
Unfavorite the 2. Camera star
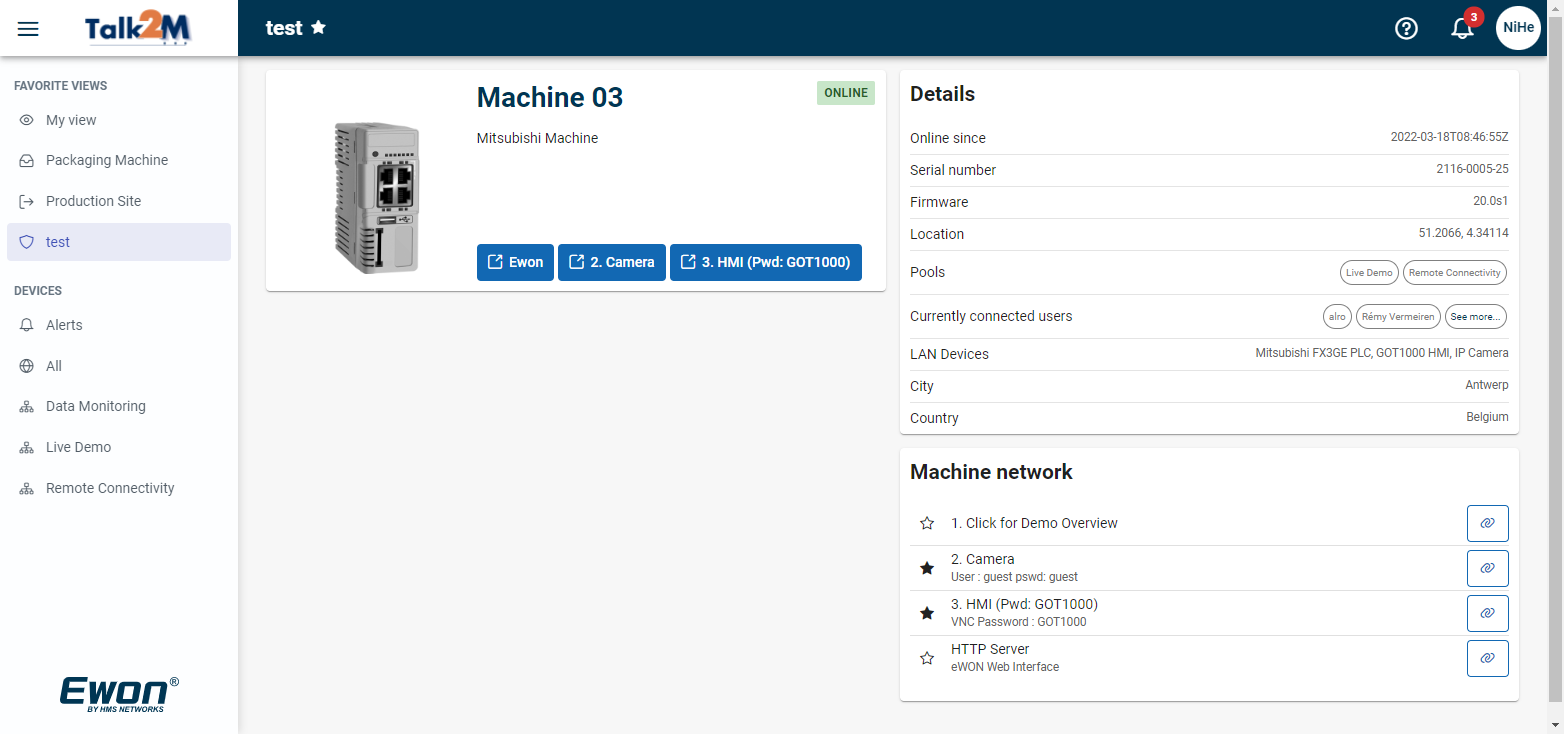(x=927, y=568)
